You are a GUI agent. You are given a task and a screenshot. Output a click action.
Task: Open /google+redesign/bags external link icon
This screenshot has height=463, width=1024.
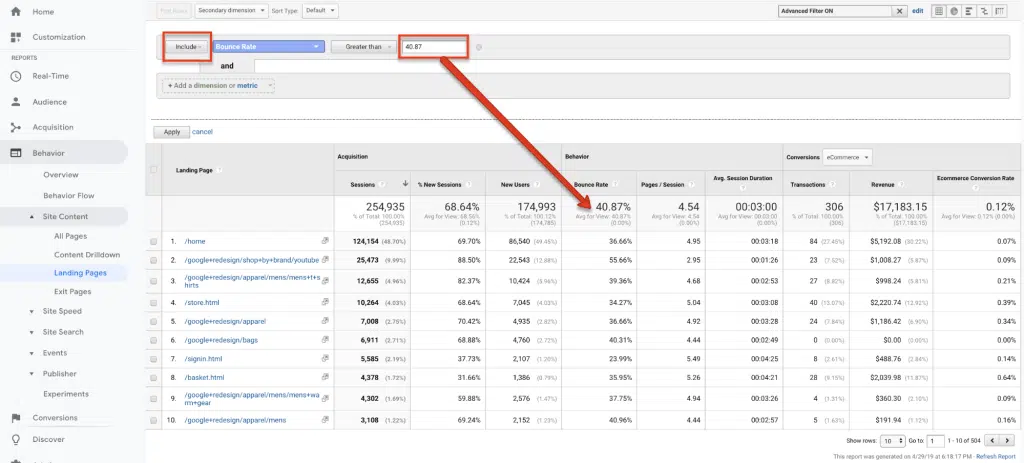coord(325,340)
